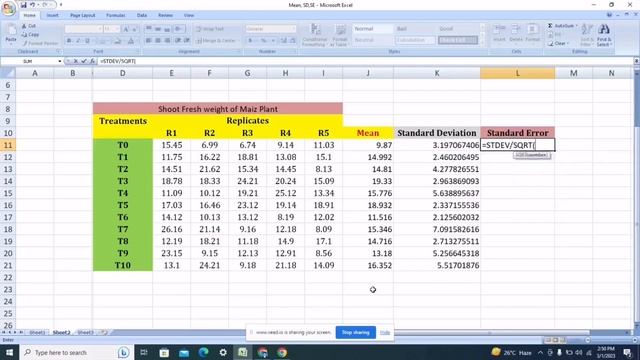Switch to the View tab
Screen dimensions: 640x360
189,16
